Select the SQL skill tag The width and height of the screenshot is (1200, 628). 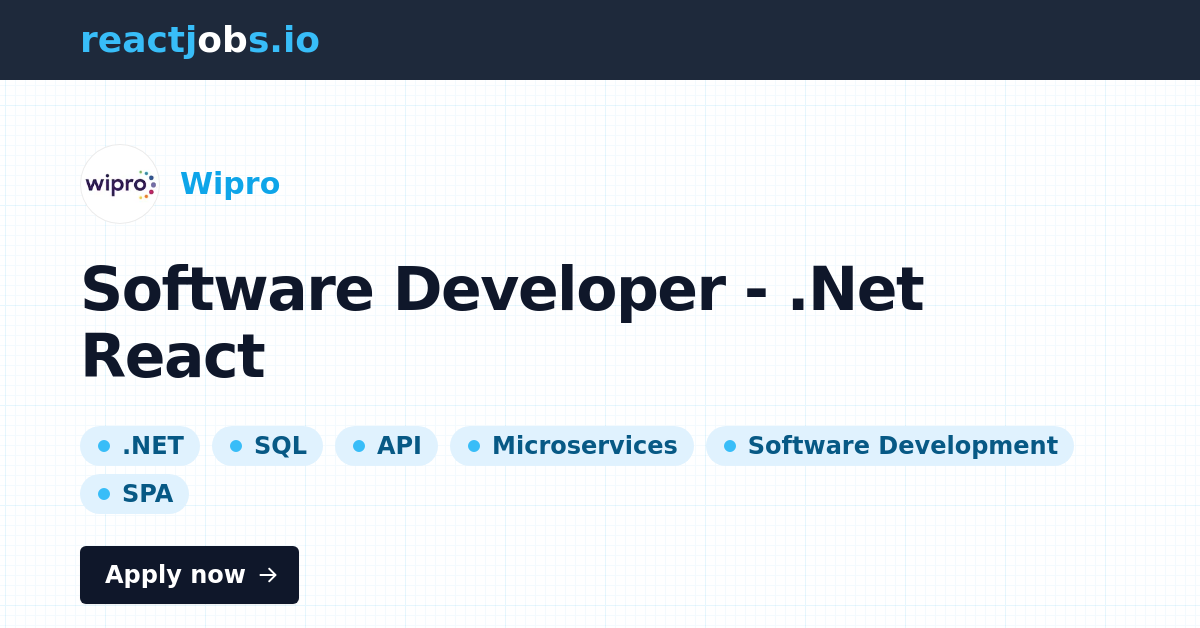(x=267, y=445)
